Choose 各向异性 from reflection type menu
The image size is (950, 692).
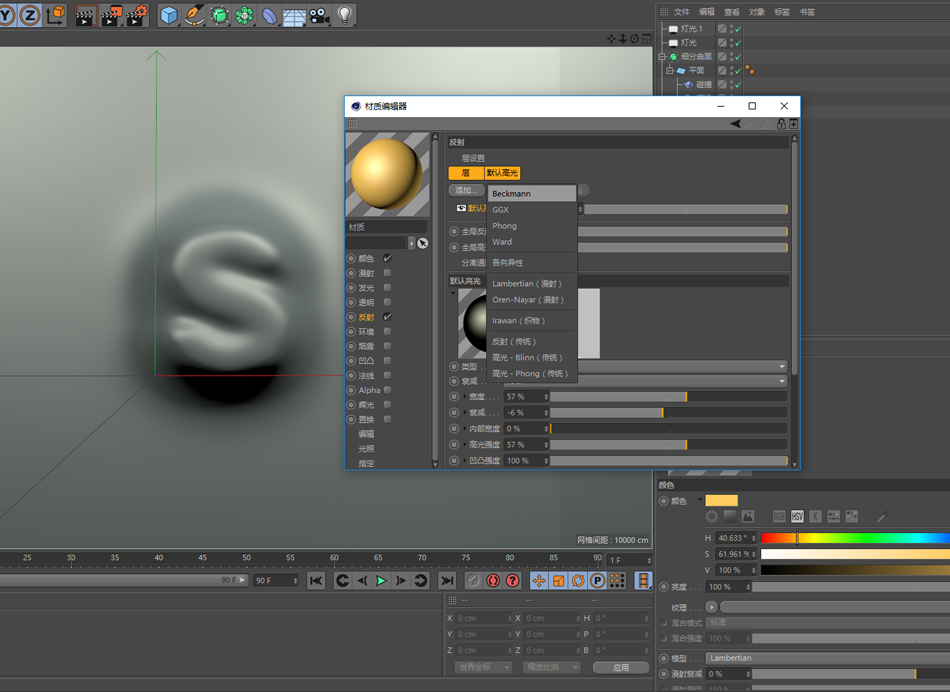coord(532,262)
